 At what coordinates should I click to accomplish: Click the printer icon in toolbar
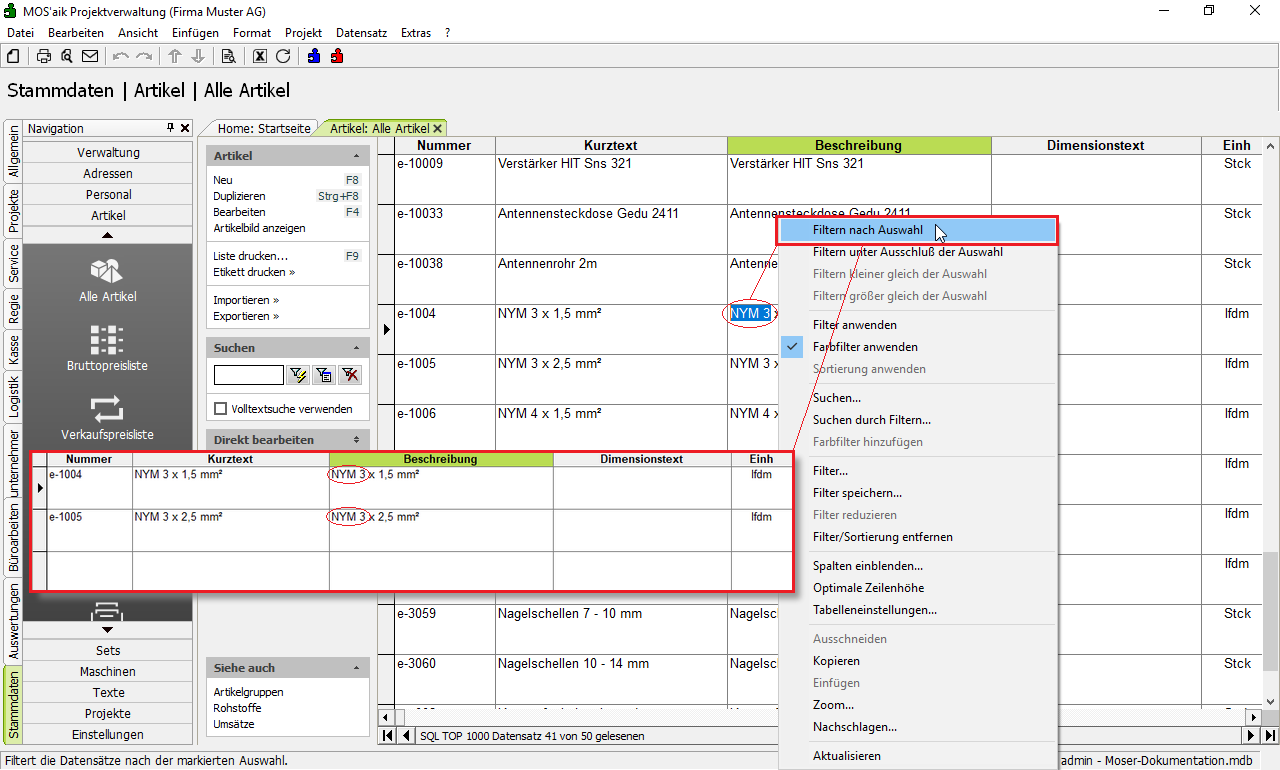pos(44,56)
